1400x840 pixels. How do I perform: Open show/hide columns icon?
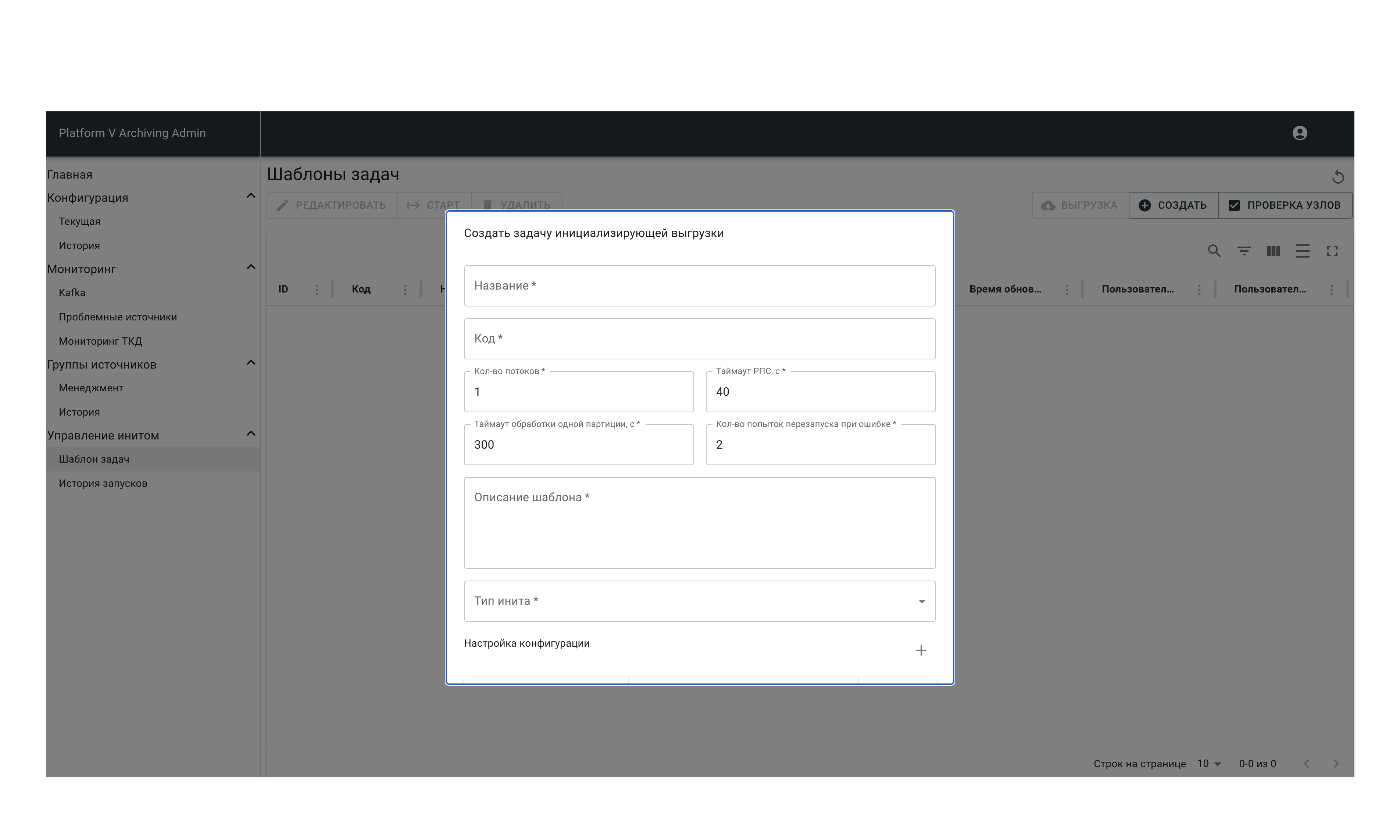pyautogui.click(x=1273, y=251)
